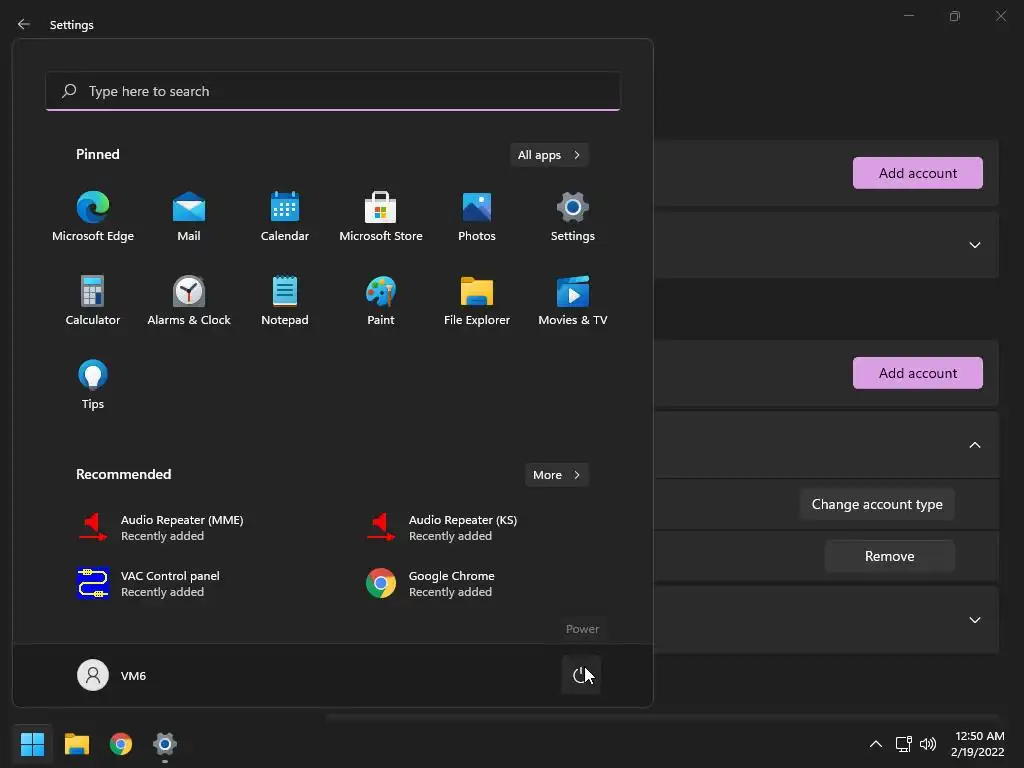
Task: Show All apps list
Action: (549, 155)
